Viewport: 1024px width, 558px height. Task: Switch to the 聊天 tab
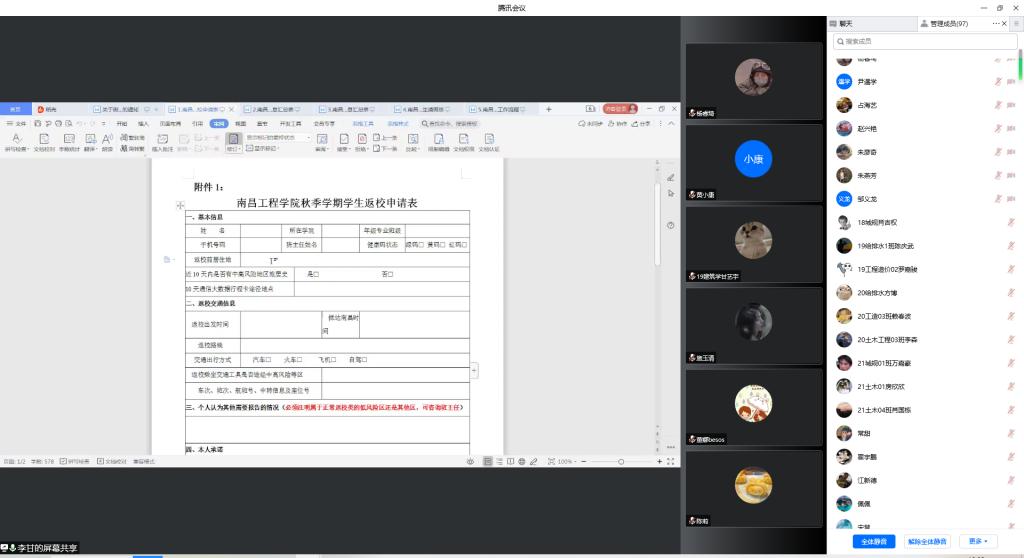pos(845,23)
